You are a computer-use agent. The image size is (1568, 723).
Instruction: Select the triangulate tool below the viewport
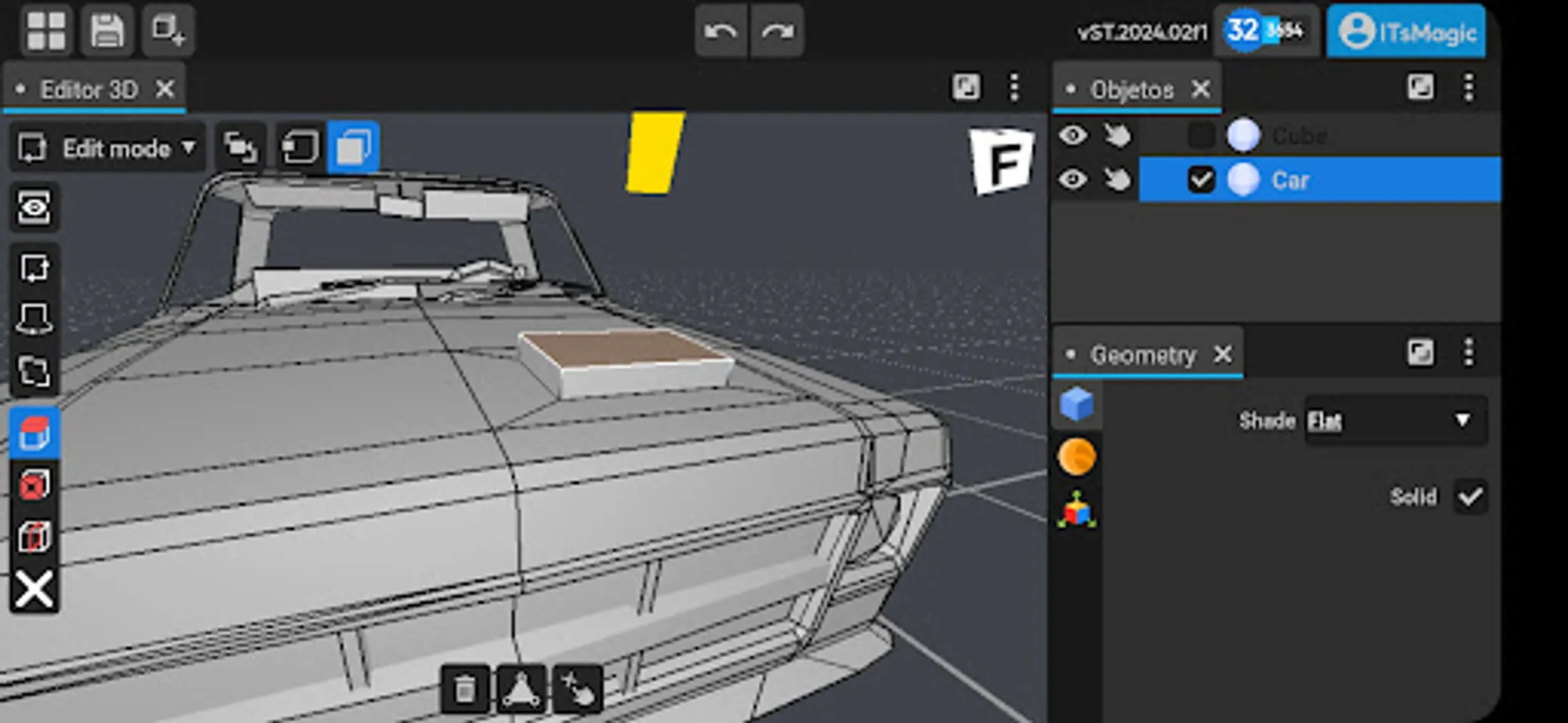coord(520,689)
